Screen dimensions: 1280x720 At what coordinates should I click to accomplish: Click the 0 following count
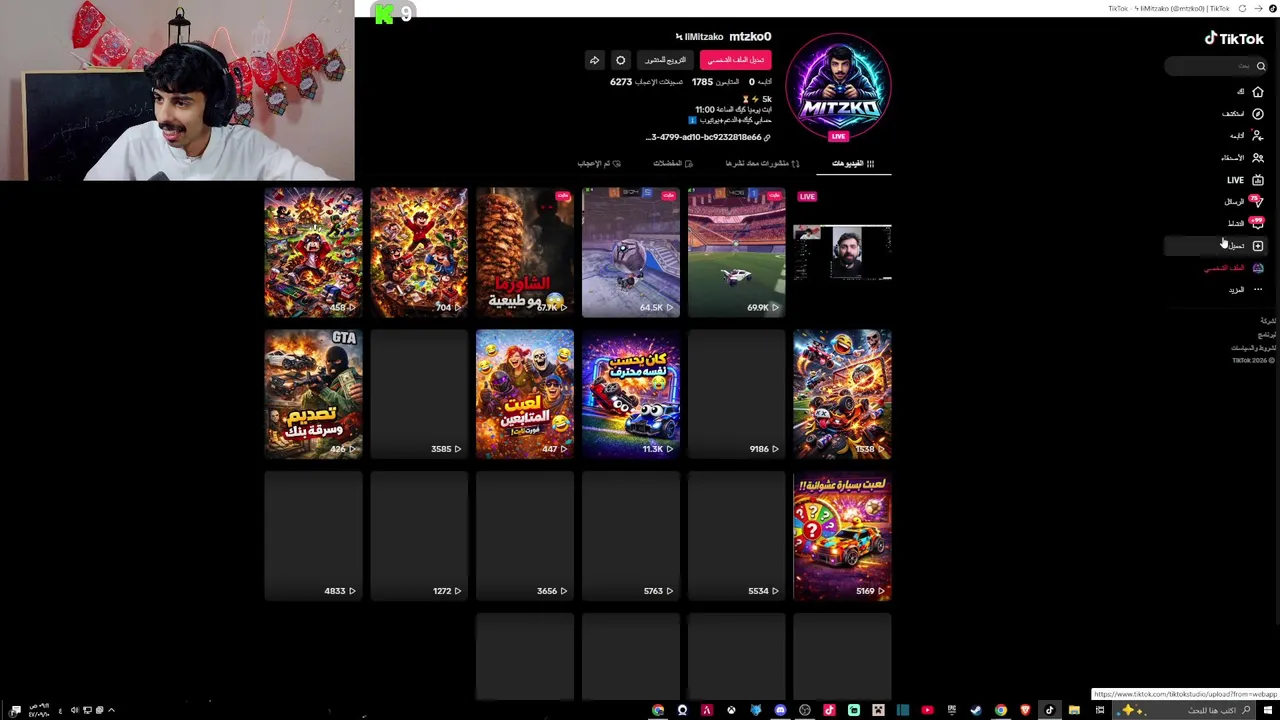click(762, 82)
